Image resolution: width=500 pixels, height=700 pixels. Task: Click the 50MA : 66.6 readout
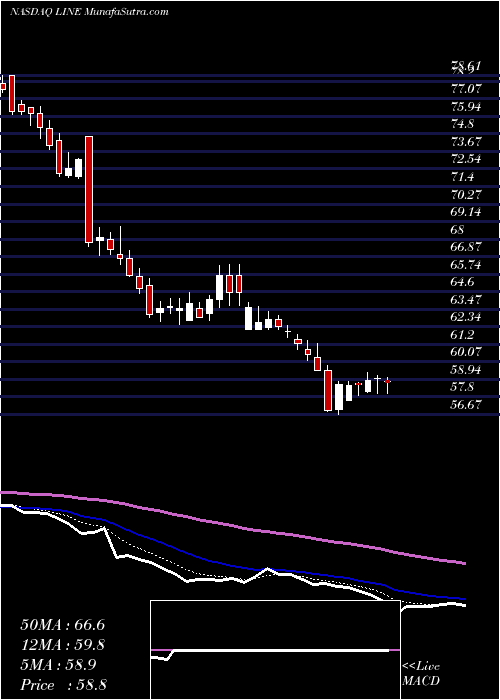[x=63, y=625]
